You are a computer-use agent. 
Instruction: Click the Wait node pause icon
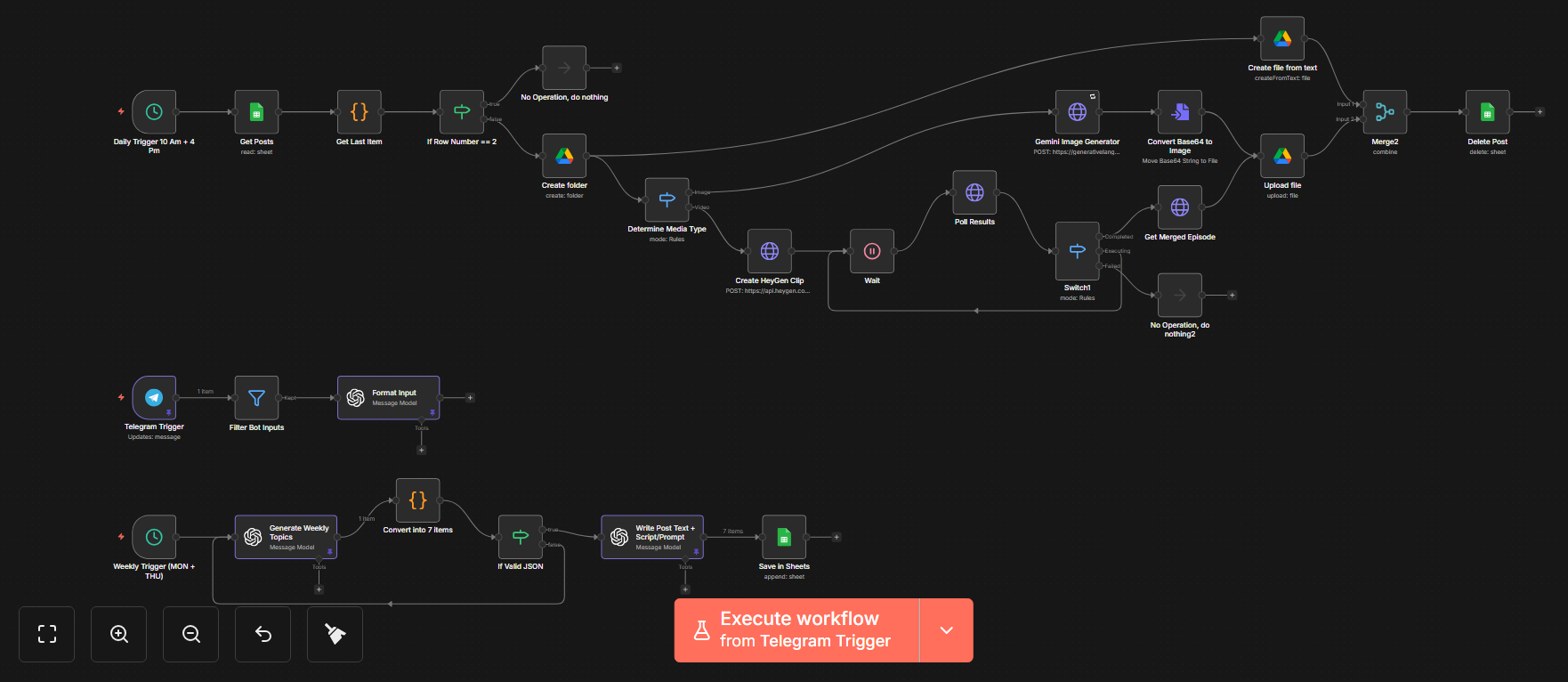click(x=872, y=251)
